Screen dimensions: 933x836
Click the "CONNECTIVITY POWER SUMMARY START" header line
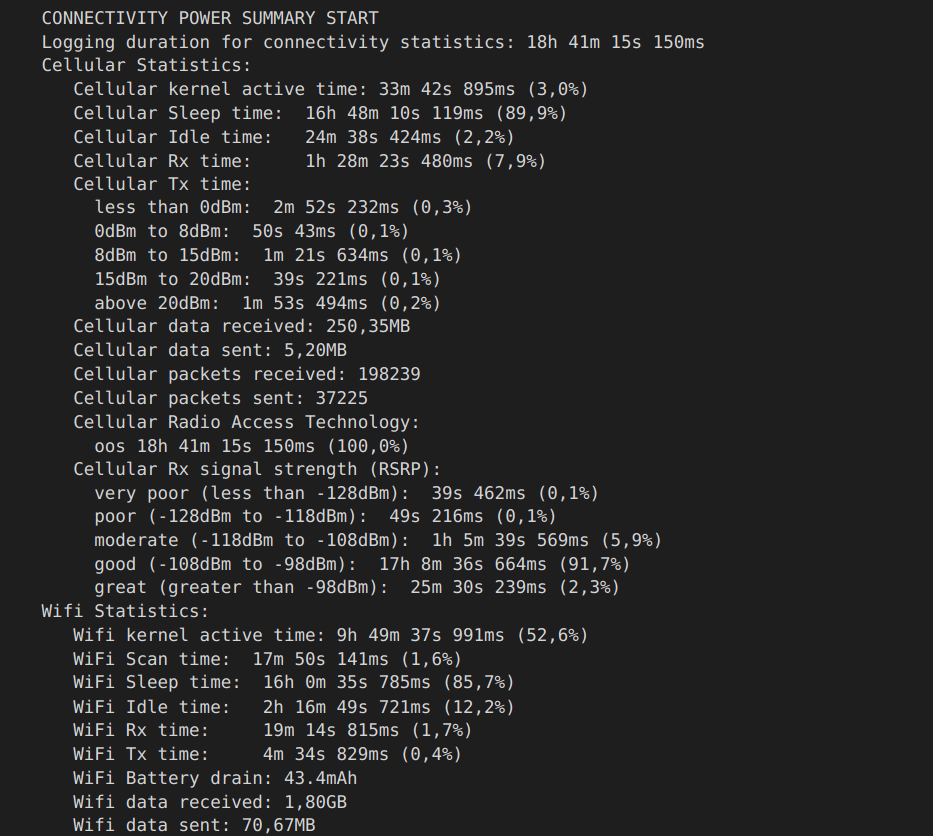[210, 18]
